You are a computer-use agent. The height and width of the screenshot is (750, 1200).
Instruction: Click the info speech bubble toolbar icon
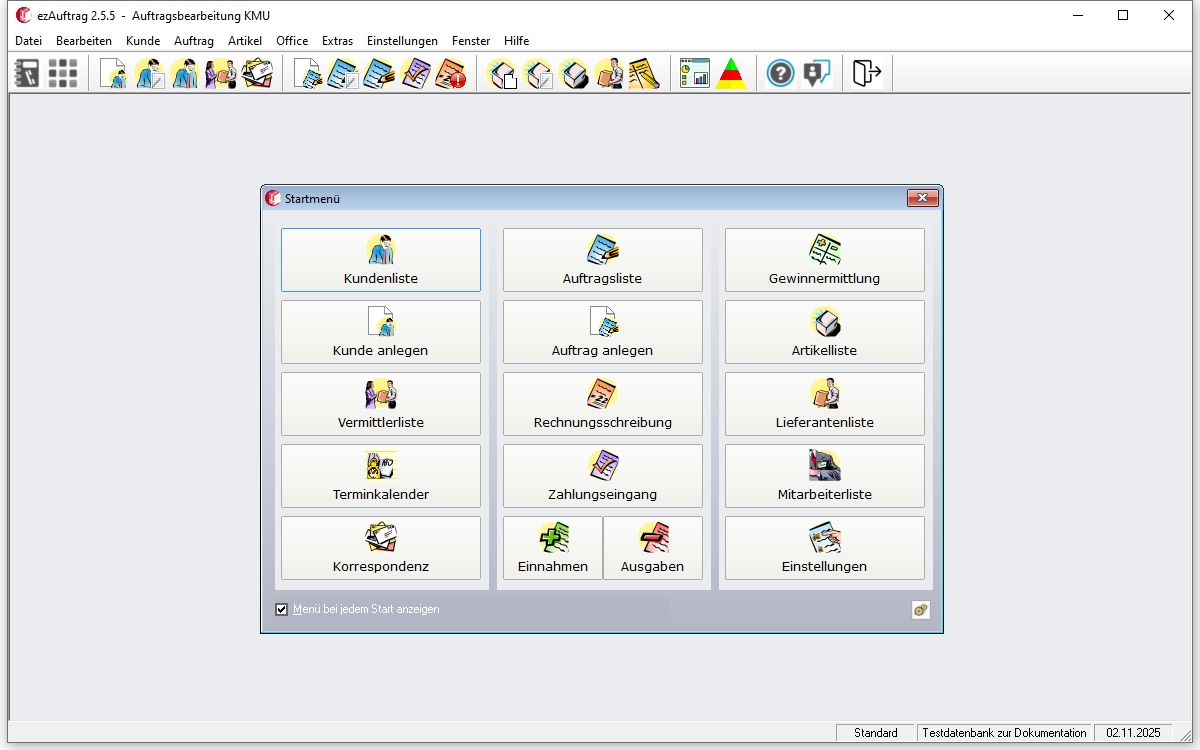tap(817, 73)
